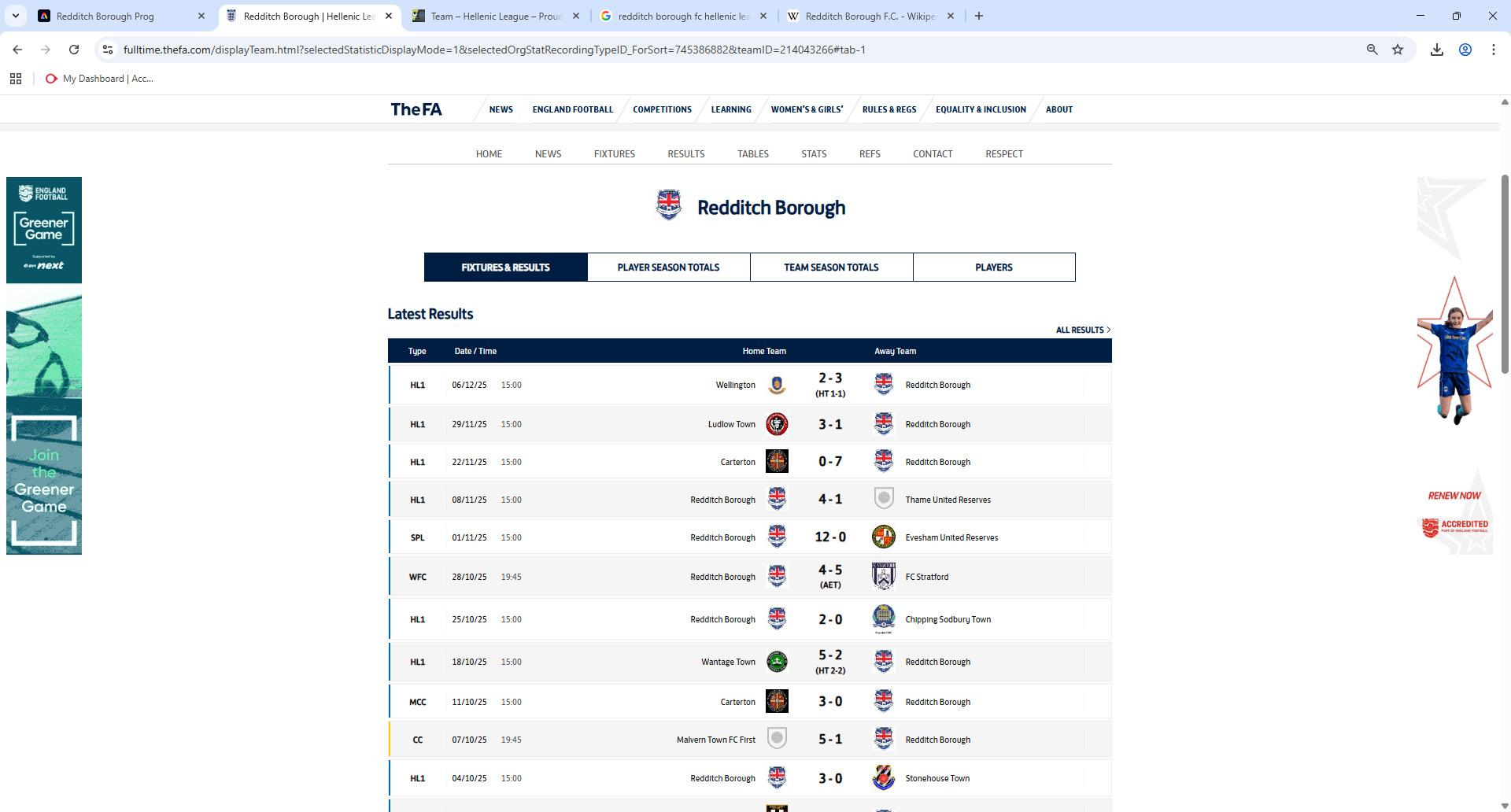View all results via All Results link

(1083, 330)
